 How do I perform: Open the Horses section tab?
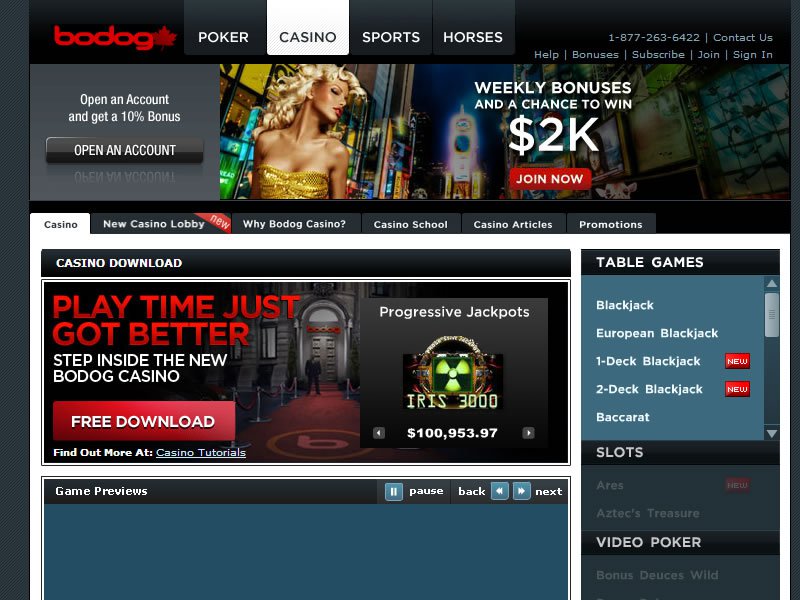[x=473, y=28]
